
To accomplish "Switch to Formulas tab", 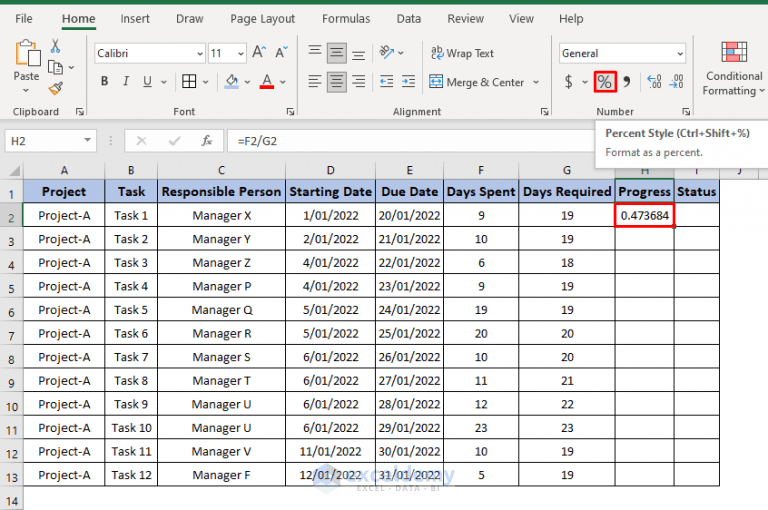I will 346,19.
